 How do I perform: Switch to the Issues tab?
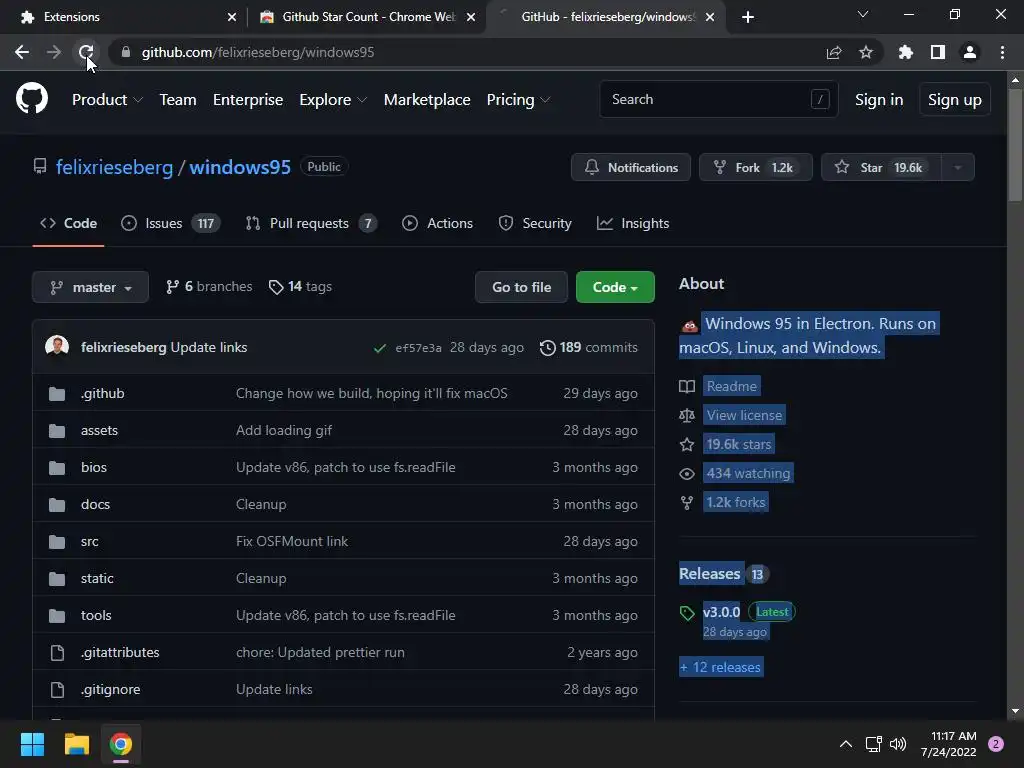170,223
